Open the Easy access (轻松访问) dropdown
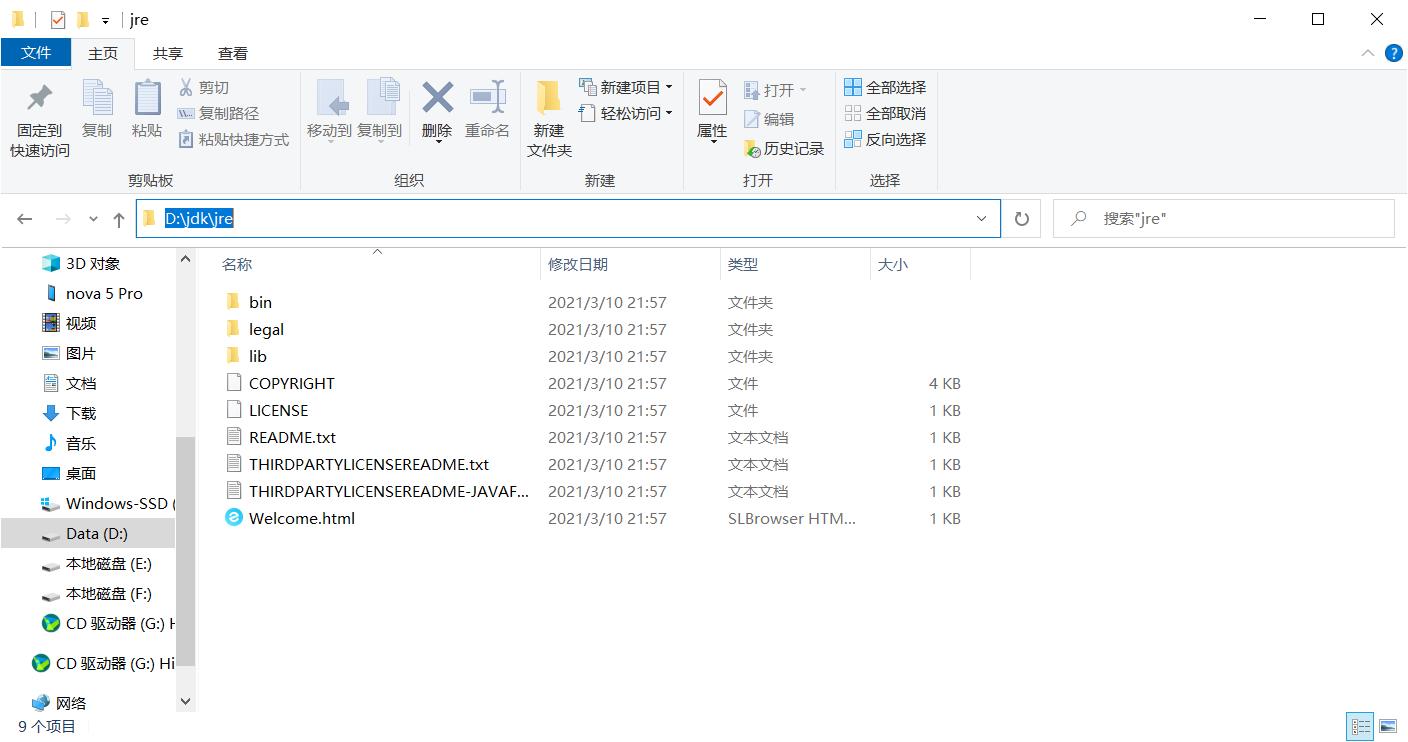 (x=625, y=114)
